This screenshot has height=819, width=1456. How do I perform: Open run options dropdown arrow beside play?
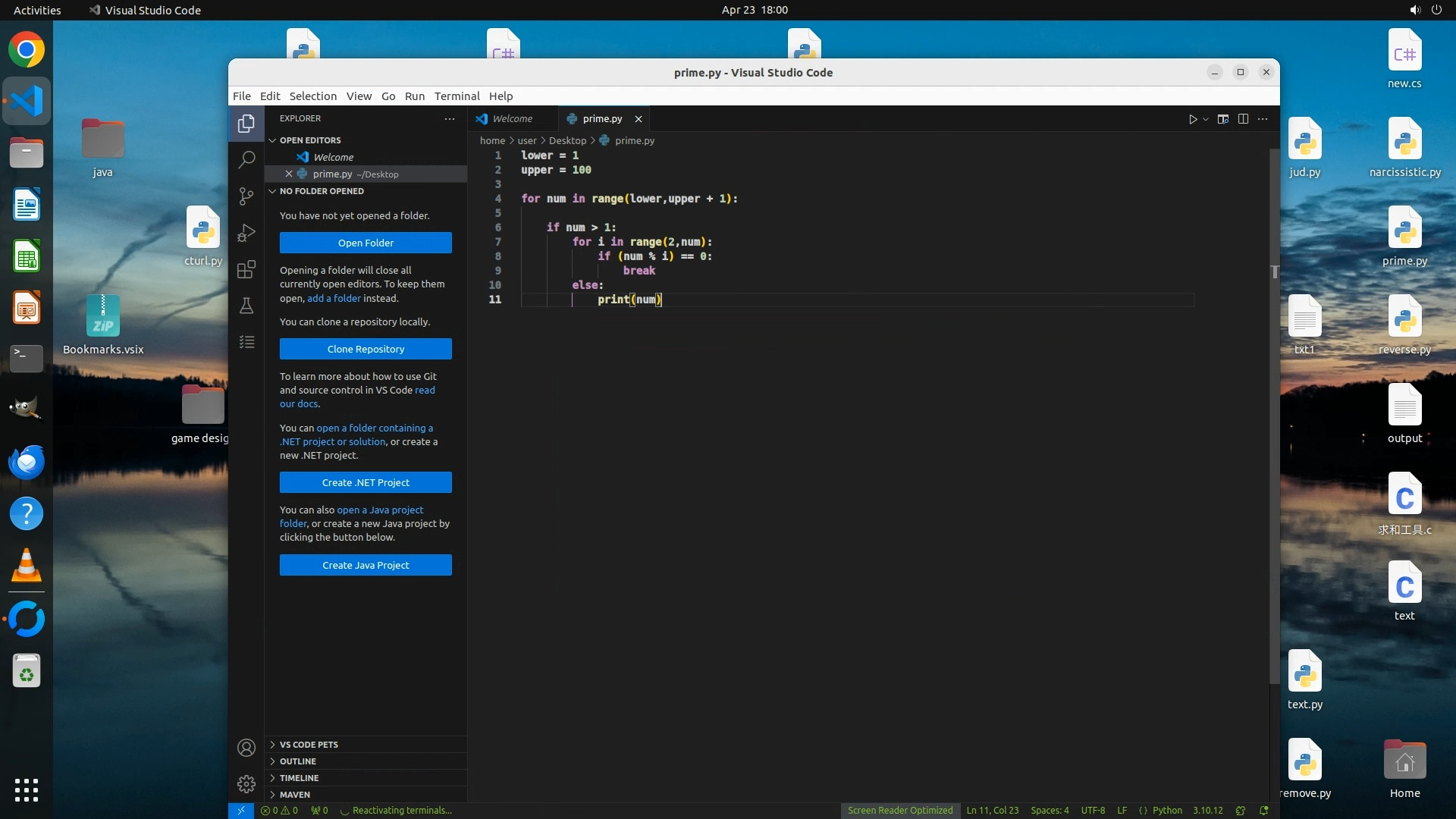[1206, 119]
